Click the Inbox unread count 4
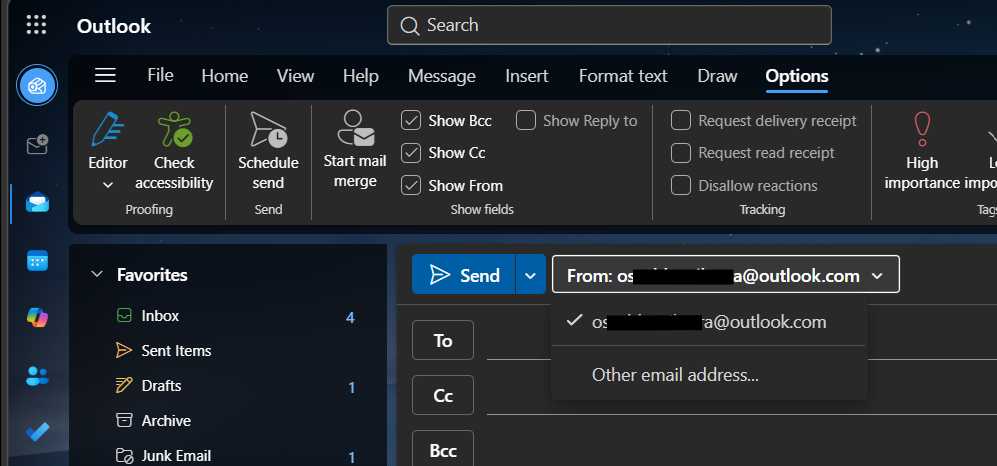The width and height of the screenshot is (997, 466). (350, 317)
